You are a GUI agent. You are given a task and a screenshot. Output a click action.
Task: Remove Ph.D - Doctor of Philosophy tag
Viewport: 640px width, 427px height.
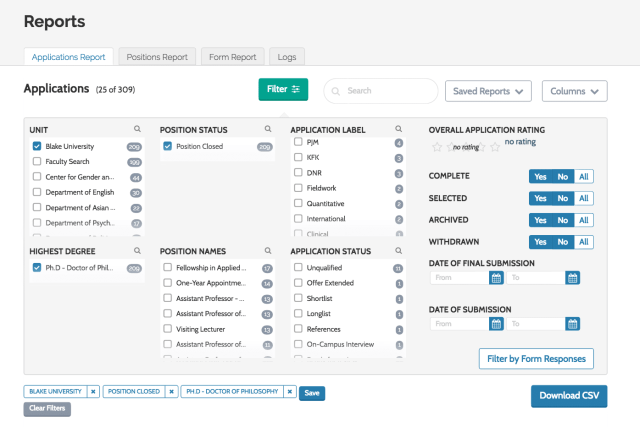click(x=290, y=391)
